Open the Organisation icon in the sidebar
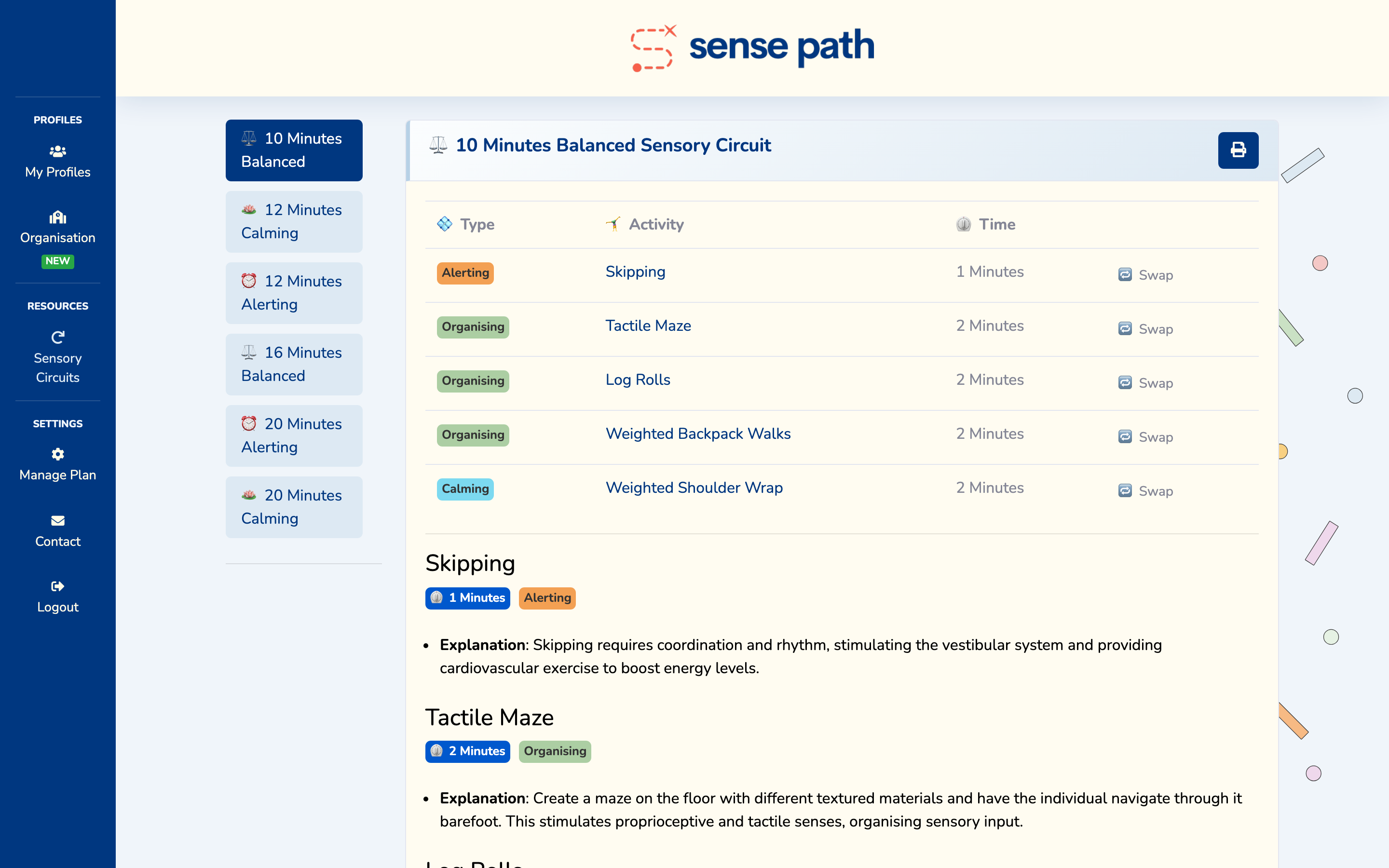 (57, 217)
